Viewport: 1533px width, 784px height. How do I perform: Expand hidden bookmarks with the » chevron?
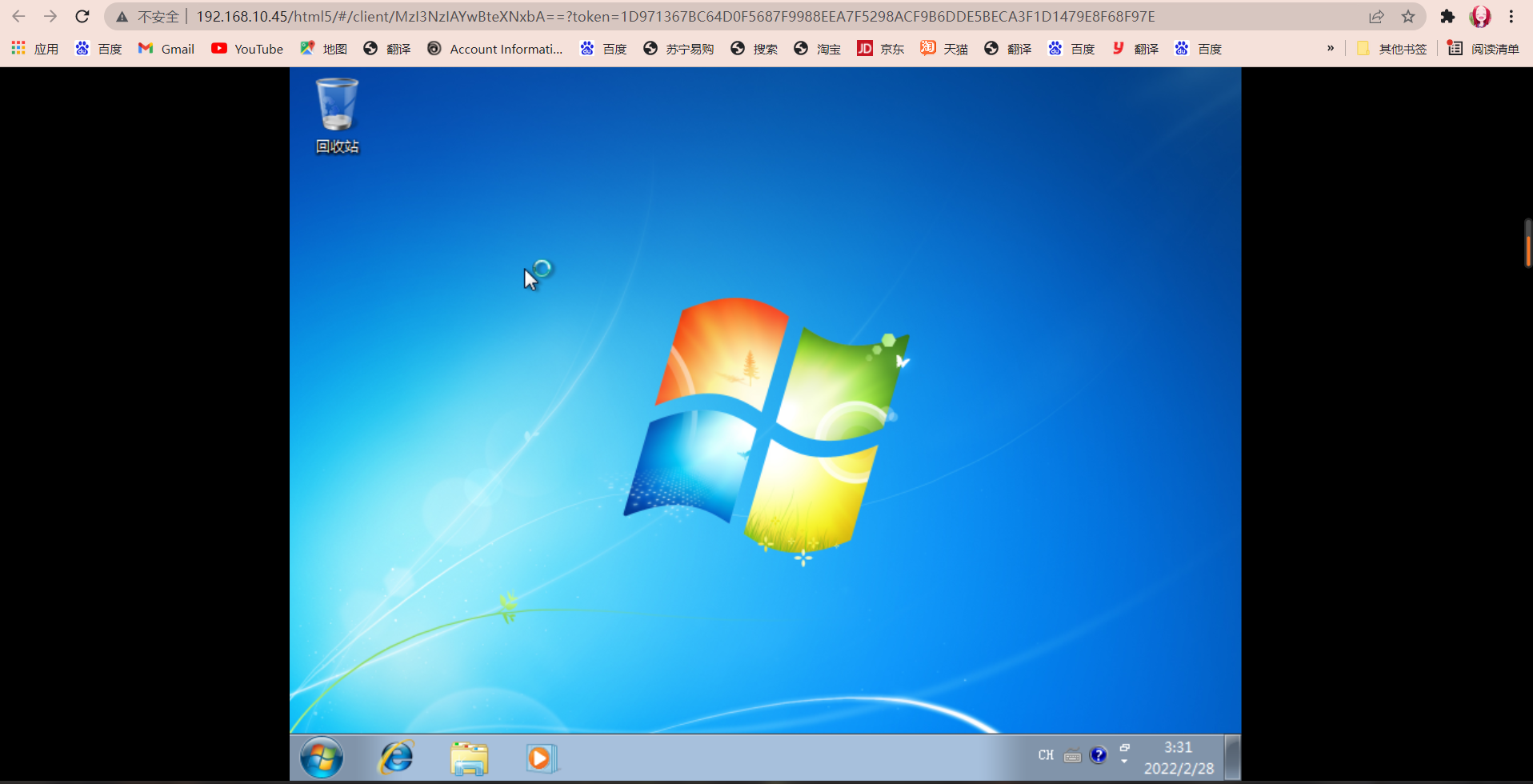click(1331, 49)
